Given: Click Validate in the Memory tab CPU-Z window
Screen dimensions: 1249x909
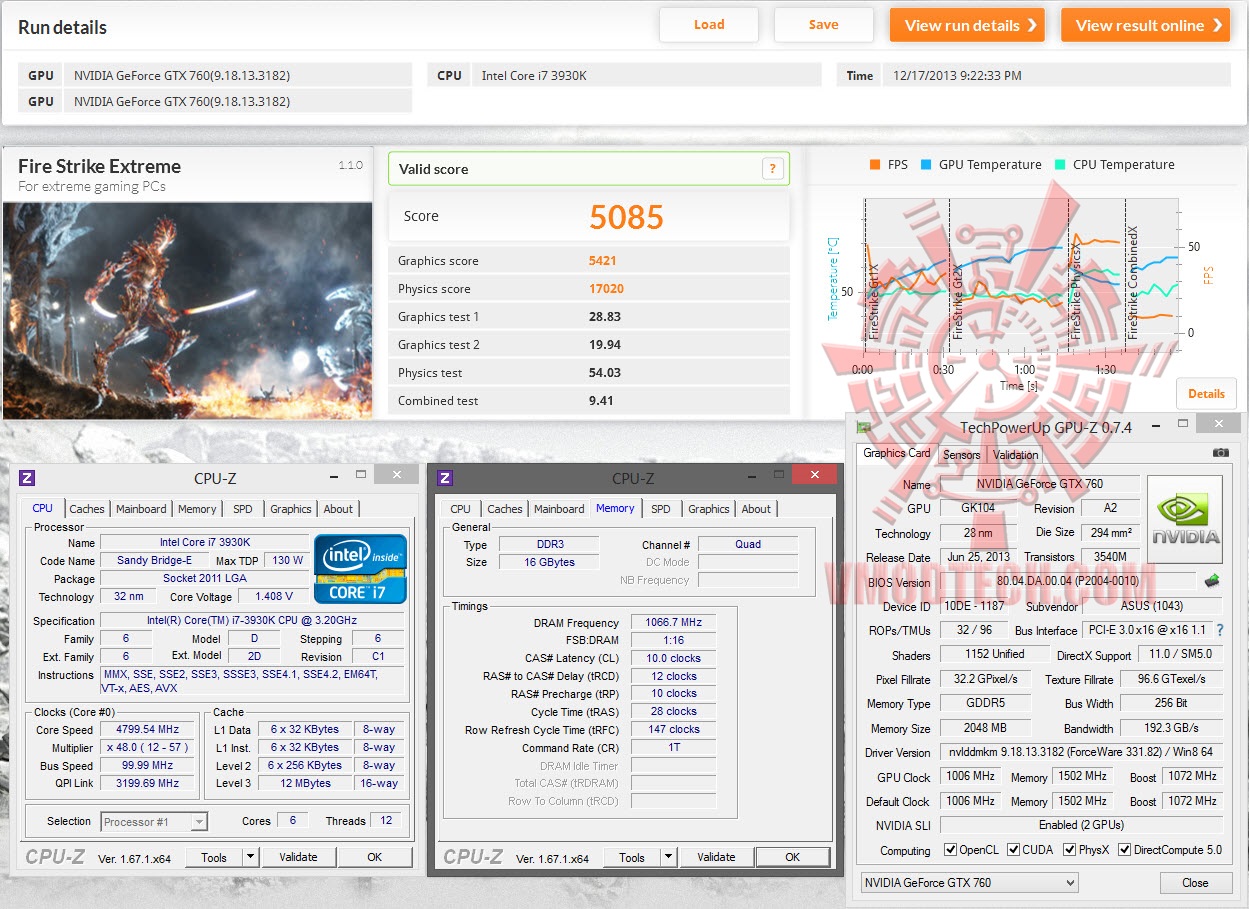Looking at the screenshot, I should (x=716, y=857).
